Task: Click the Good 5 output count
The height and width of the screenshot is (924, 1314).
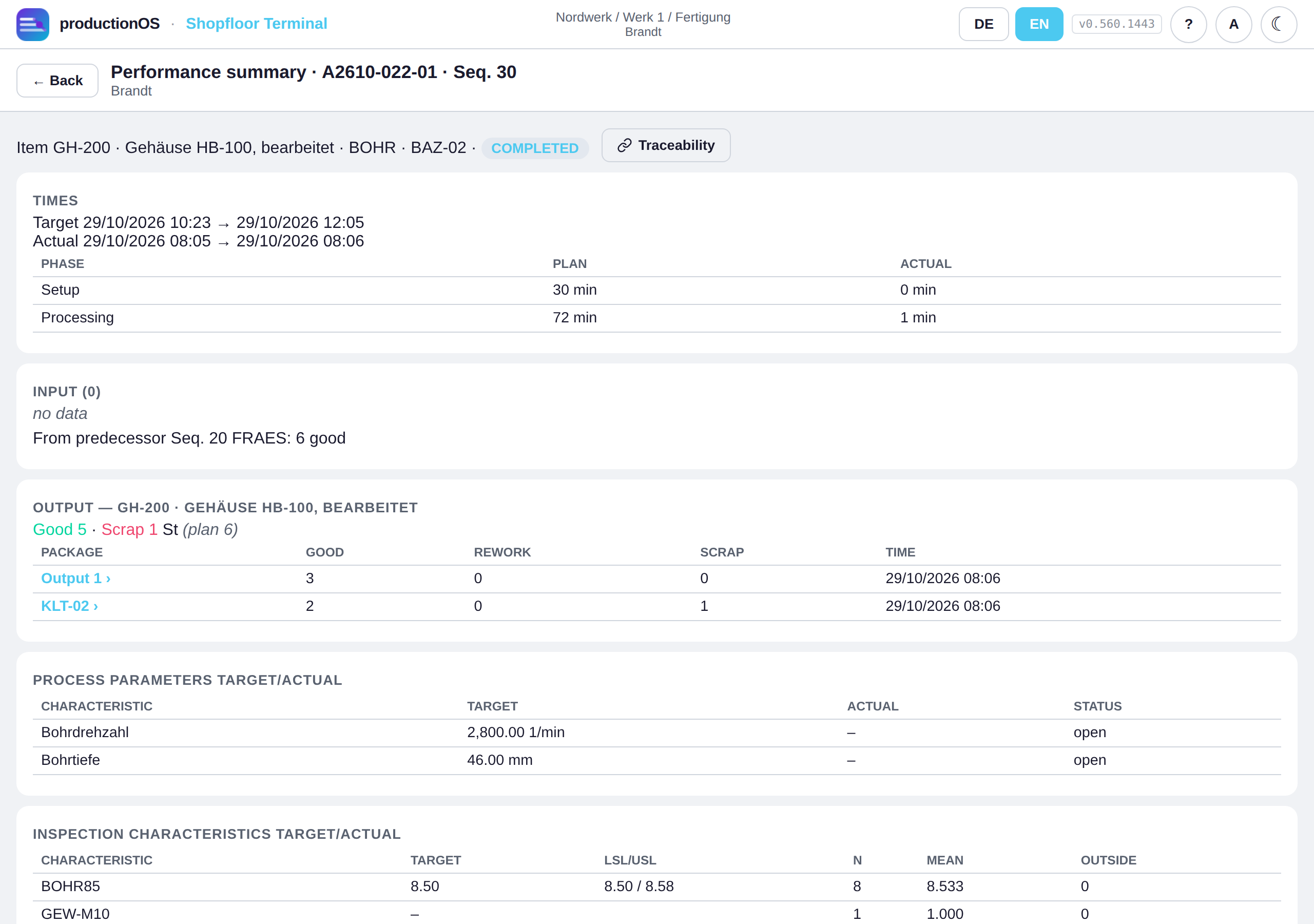Action: coord(60,530)
